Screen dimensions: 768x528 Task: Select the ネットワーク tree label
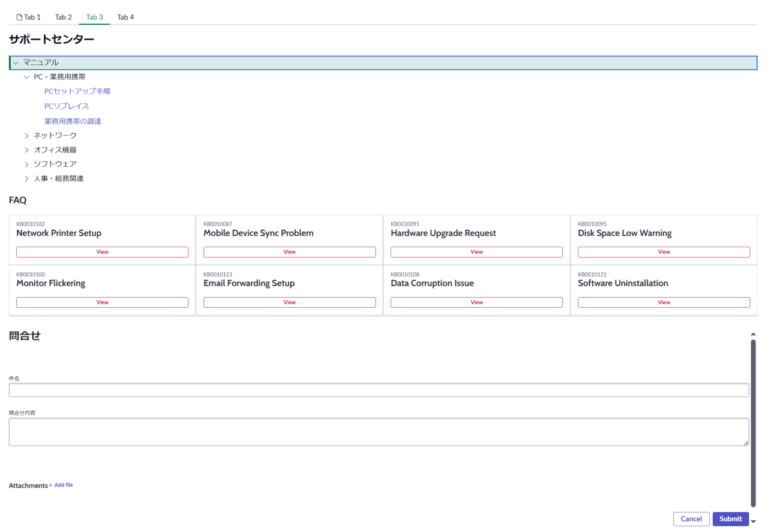pos(55,136)
